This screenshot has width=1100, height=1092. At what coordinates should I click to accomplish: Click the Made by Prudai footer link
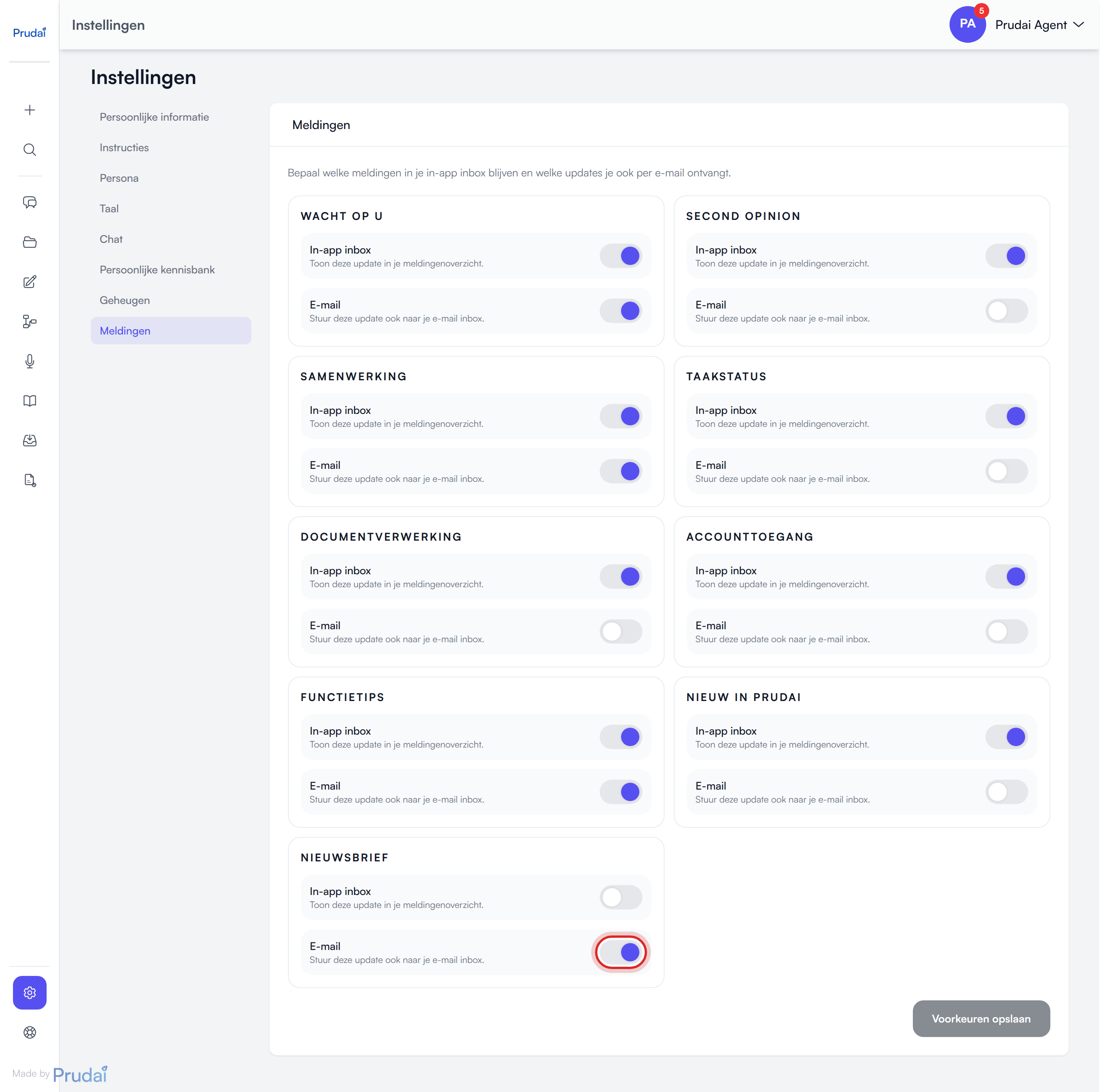point(60,1074)
